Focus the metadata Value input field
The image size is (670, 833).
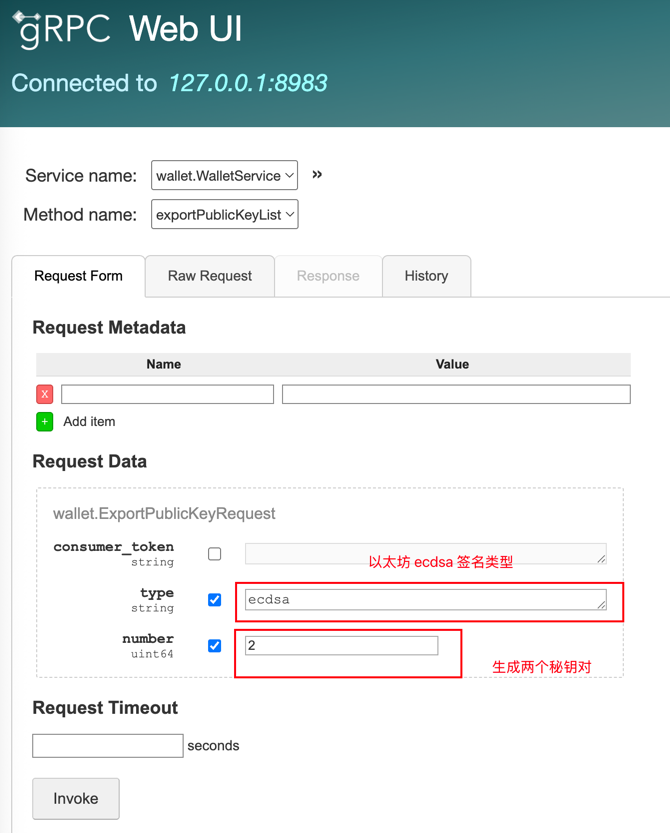tap(456, 394)
